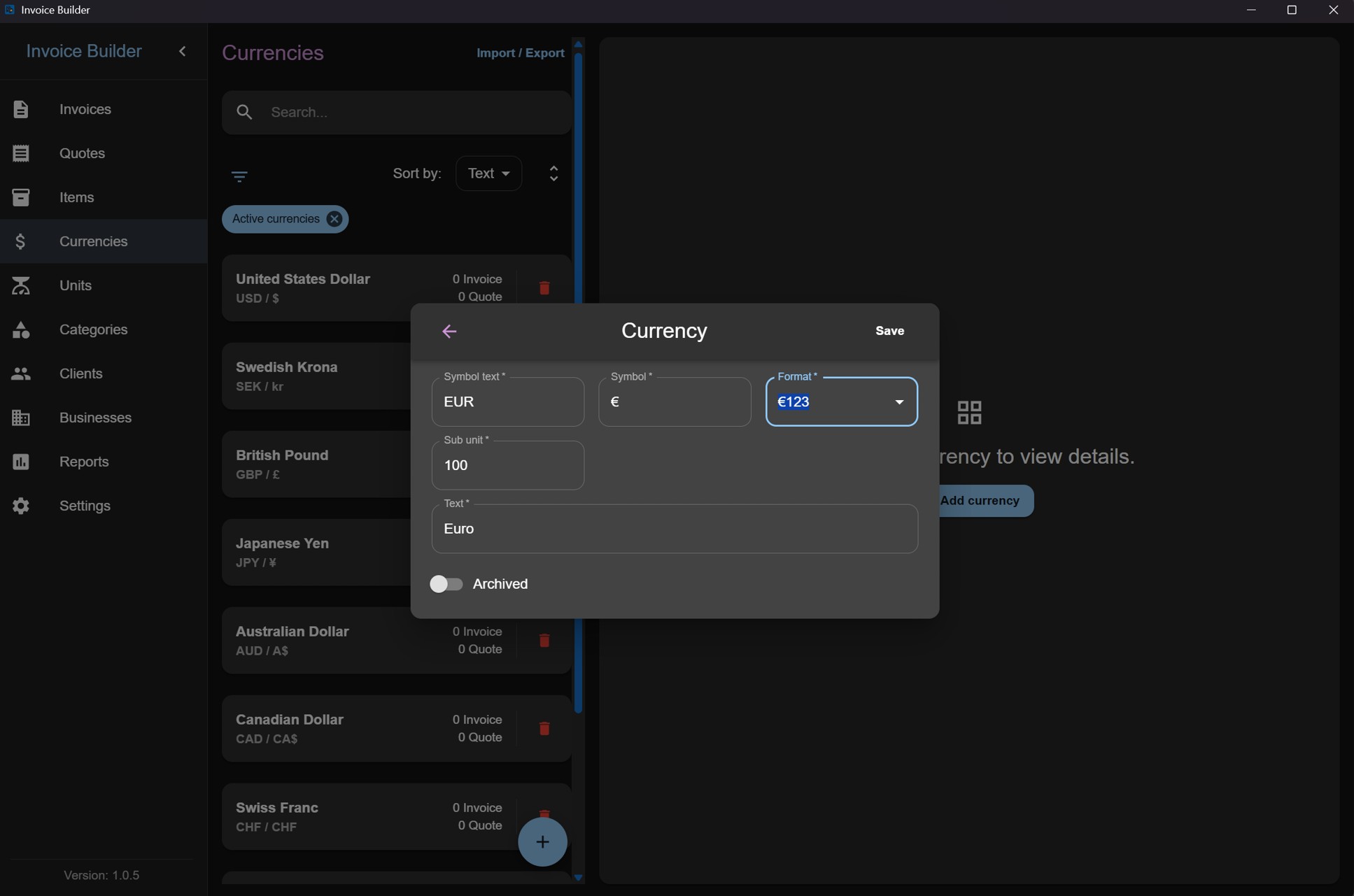The width and height of the screenshot is (1354, 896).
Task: Click Import / Export link
Action: pos(521,53)
